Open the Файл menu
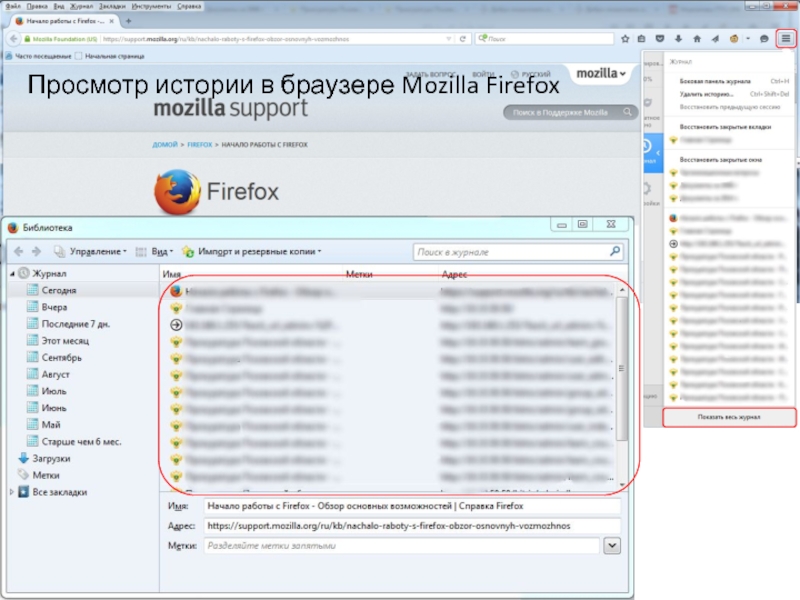 click(x=13, y=6)
